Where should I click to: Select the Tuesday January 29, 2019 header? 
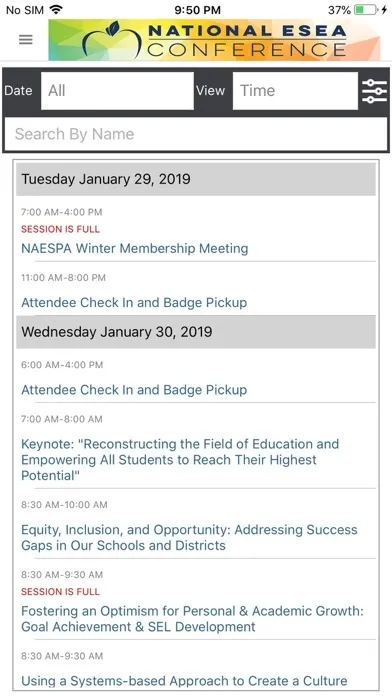tap(196, 179)
